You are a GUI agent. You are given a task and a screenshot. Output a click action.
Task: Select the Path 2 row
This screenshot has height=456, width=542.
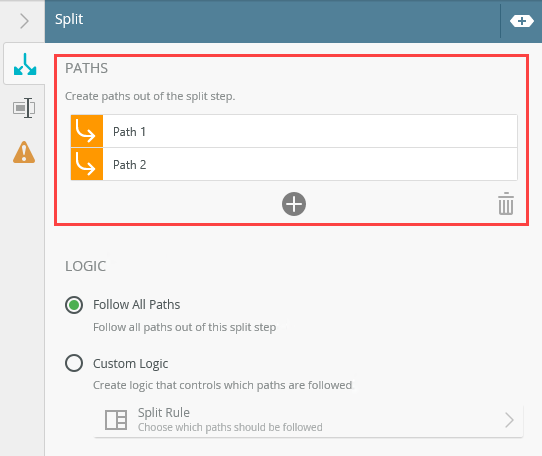(x=294, y=164)
